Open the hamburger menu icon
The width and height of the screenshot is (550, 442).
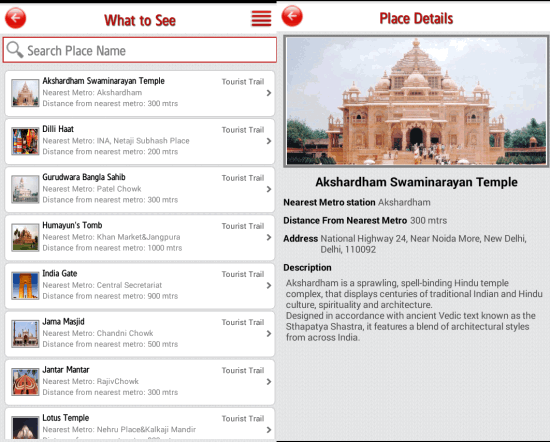point(261,18)
